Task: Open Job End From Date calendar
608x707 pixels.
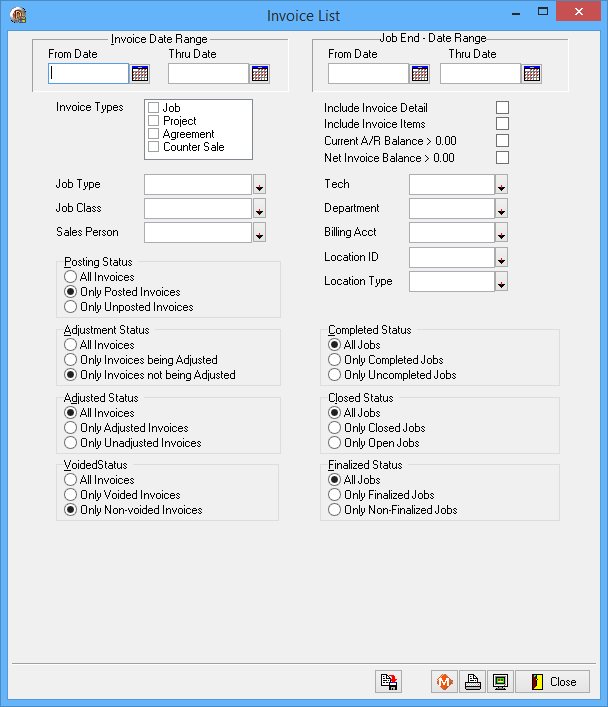Action: click(x=420, y=73)
